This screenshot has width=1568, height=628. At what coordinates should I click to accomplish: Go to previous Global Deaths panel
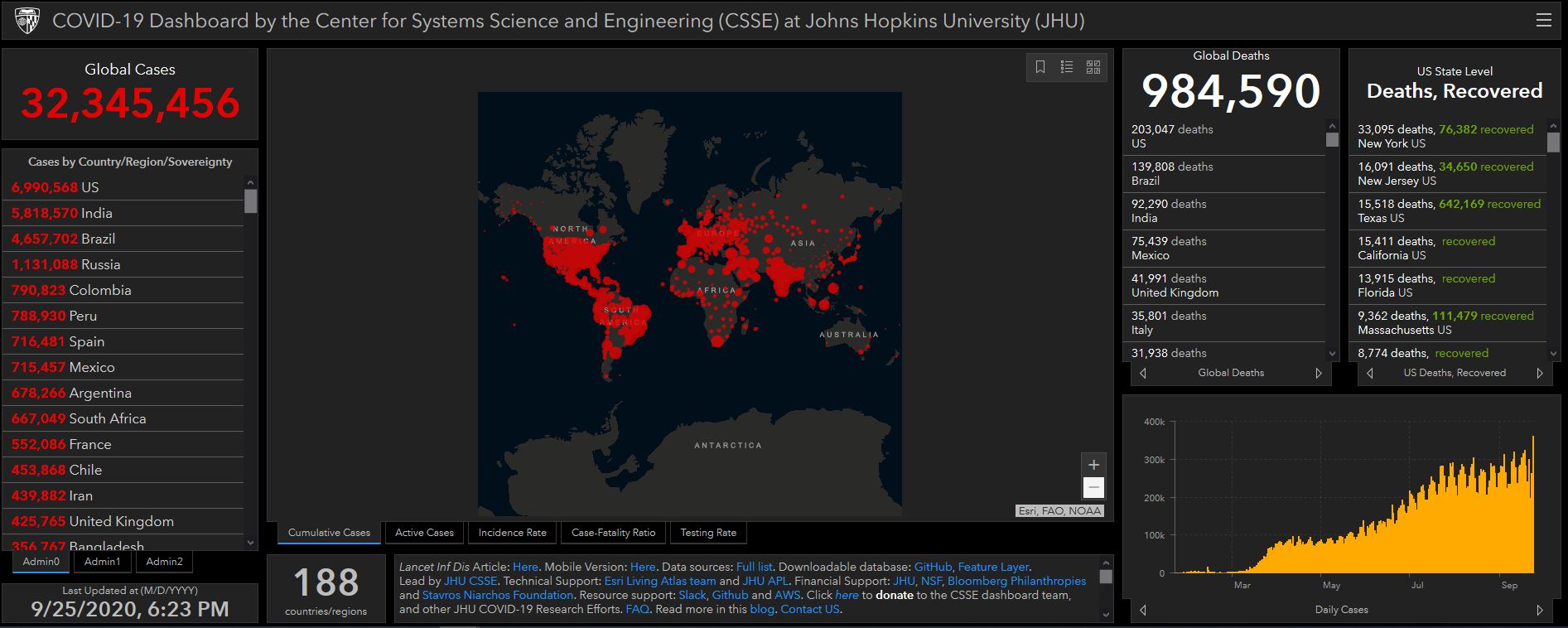coord(1143,374)
